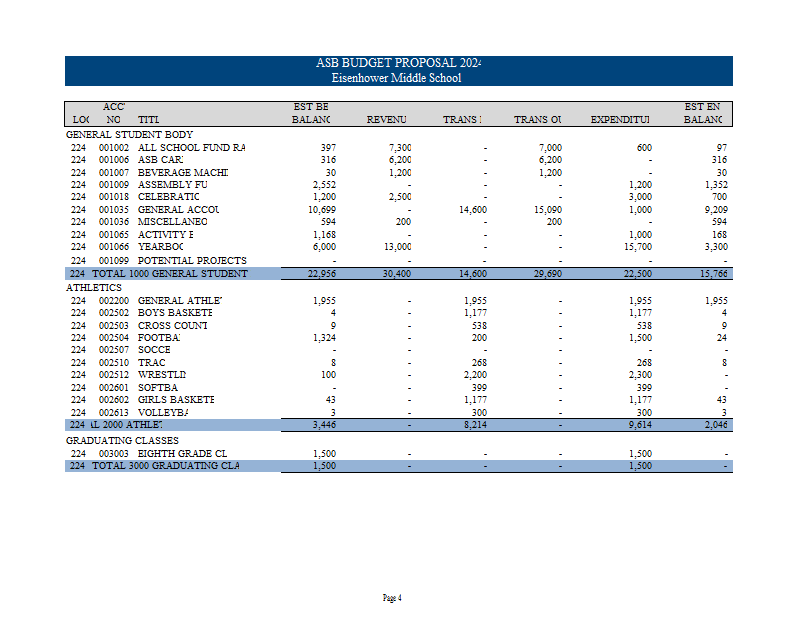Select YEARBOO revenue 13,000

tap(397, 247)
